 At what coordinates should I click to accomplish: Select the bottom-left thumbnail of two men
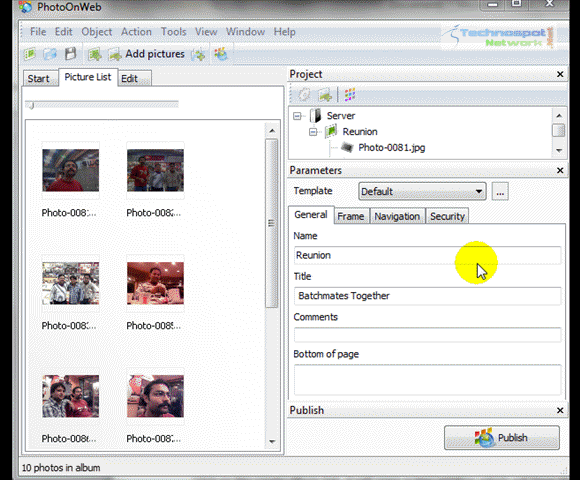[x=70, y=396]
